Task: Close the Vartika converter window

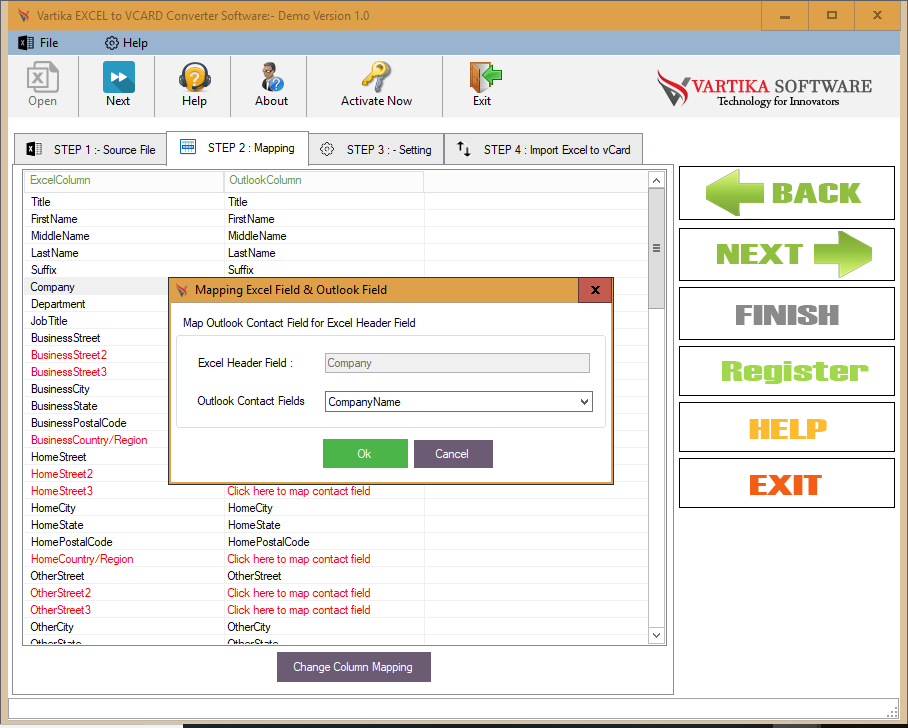Action: [877, 16]
